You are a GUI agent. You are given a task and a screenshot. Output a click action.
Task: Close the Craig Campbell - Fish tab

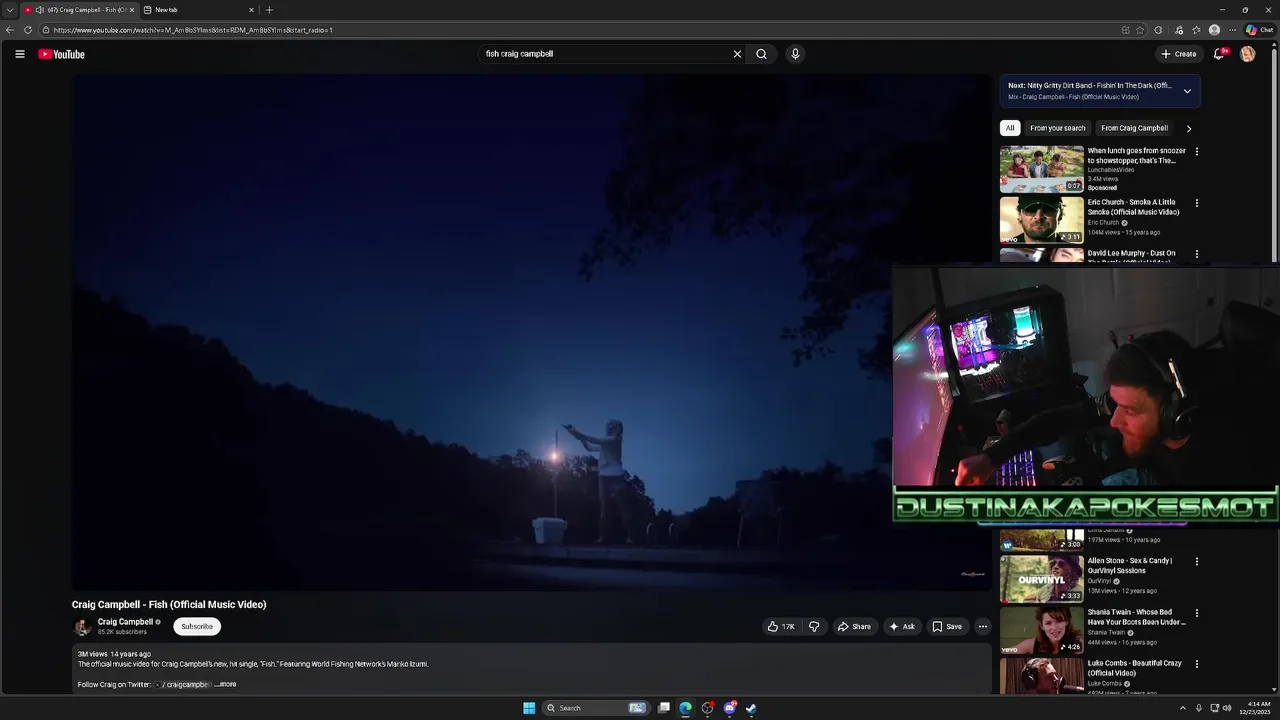point(132,10)
